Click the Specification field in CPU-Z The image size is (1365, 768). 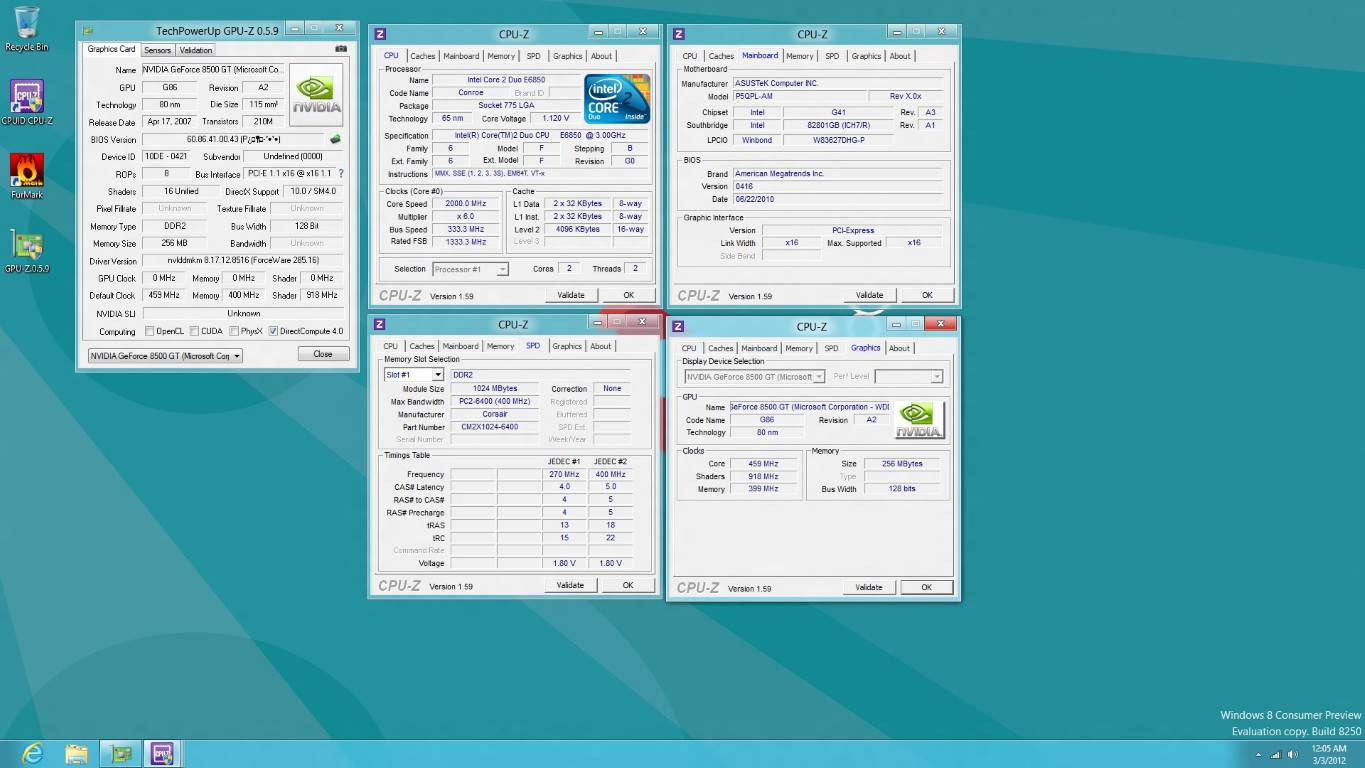(x=539, y=135)
